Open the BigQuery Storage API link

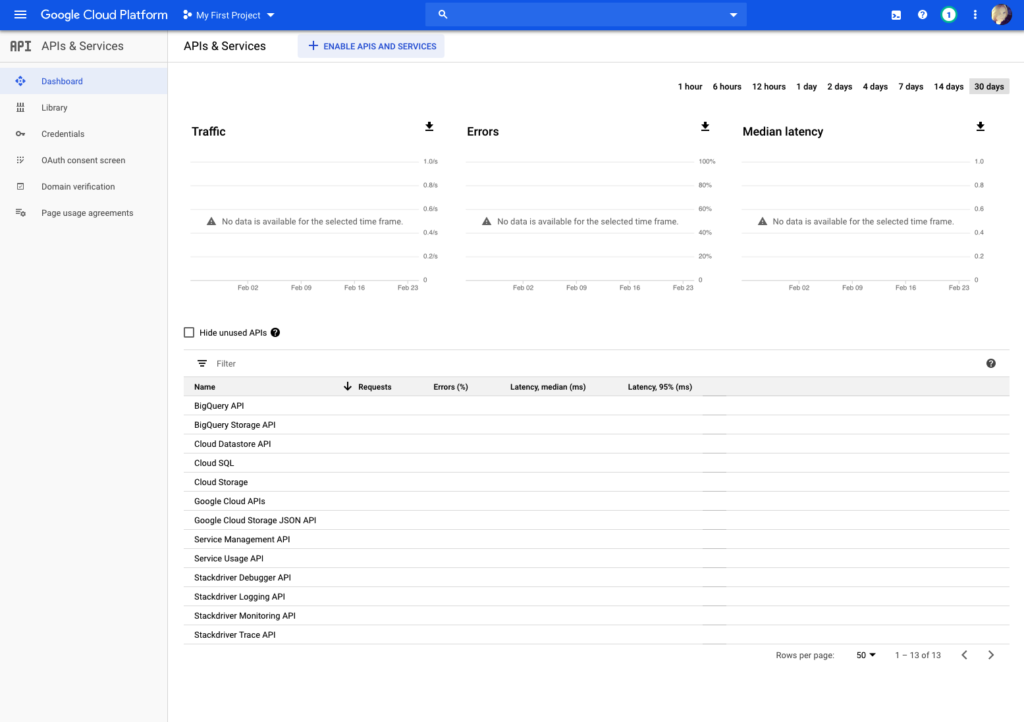click(x=234, y=424)
